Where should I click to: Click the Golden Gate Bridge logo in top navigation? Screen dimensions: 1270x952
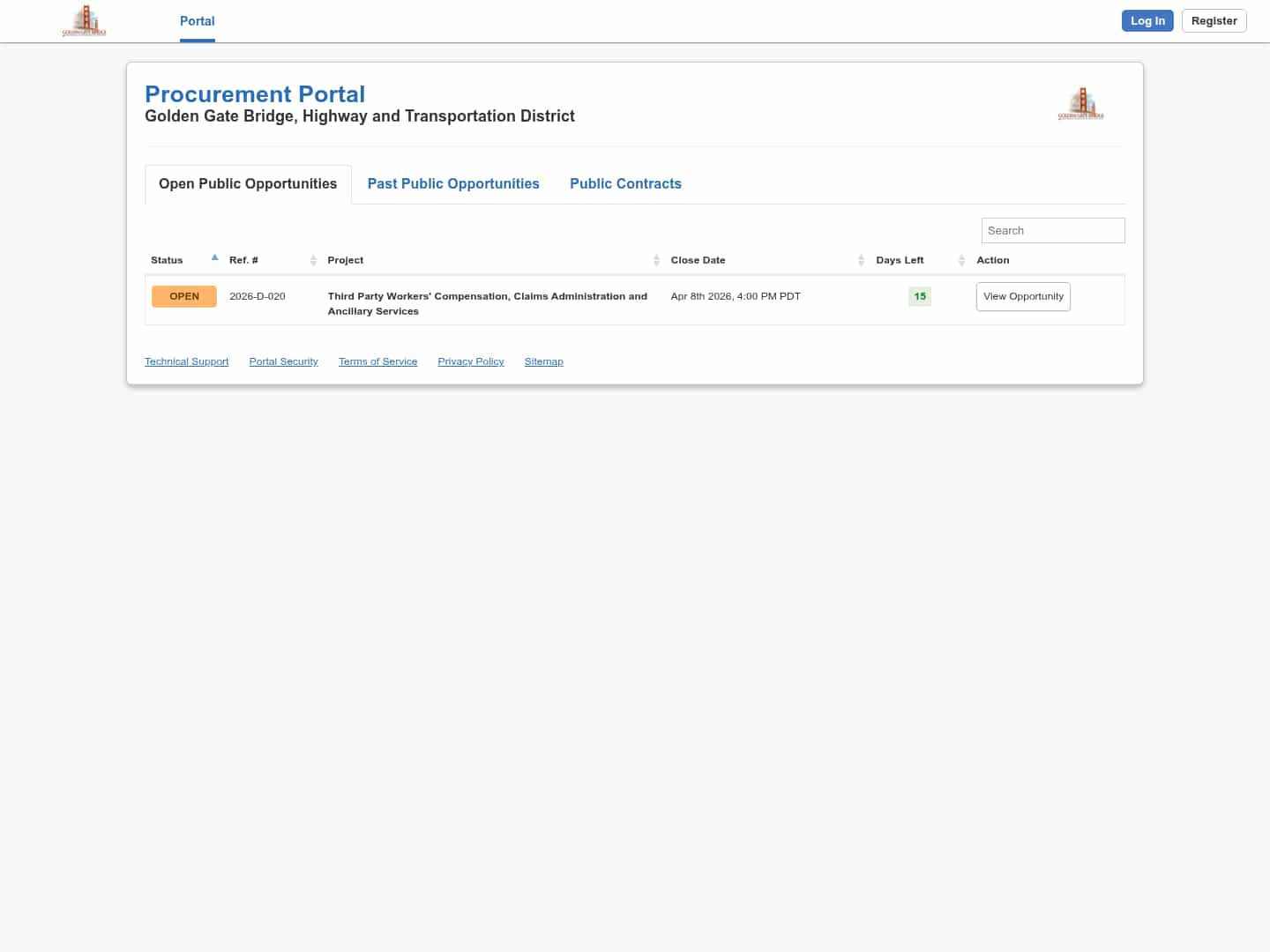point(84,21)
